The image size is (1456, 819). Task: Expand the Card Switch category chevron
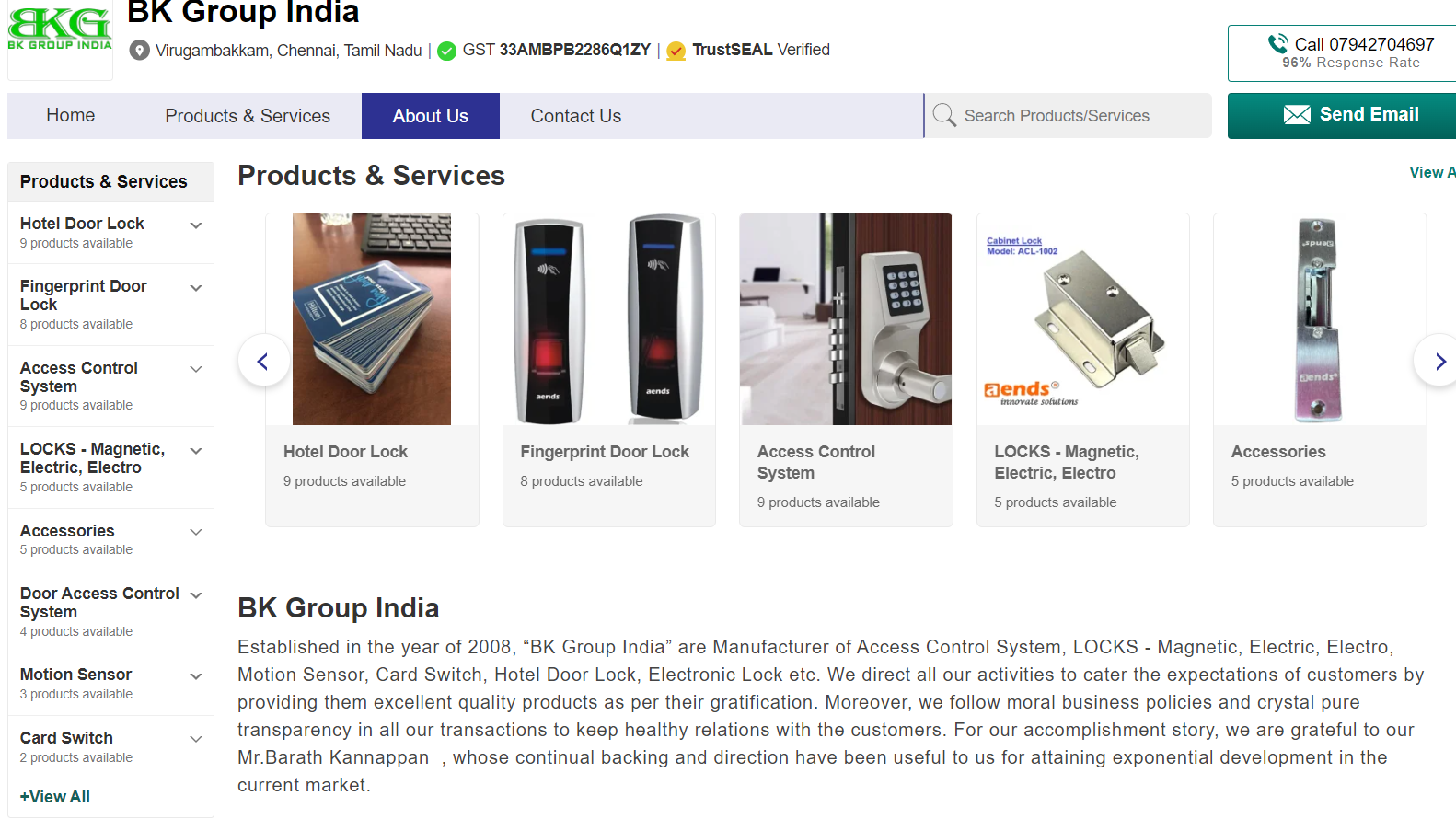195,739
